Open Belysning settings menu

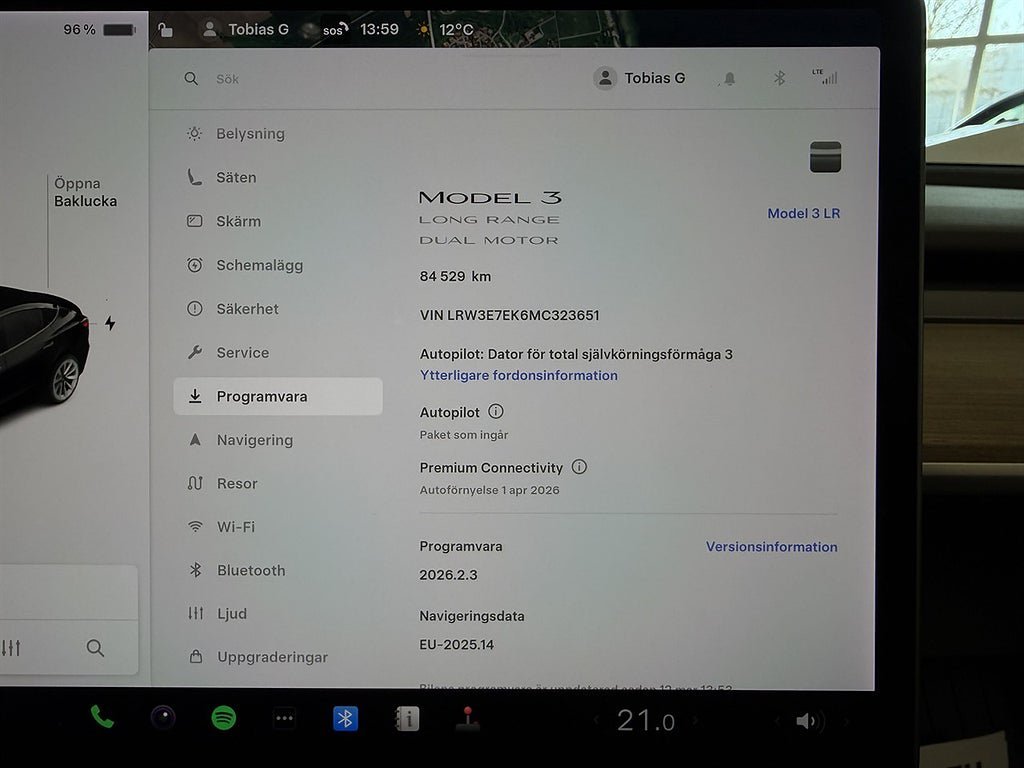(250, 134)
